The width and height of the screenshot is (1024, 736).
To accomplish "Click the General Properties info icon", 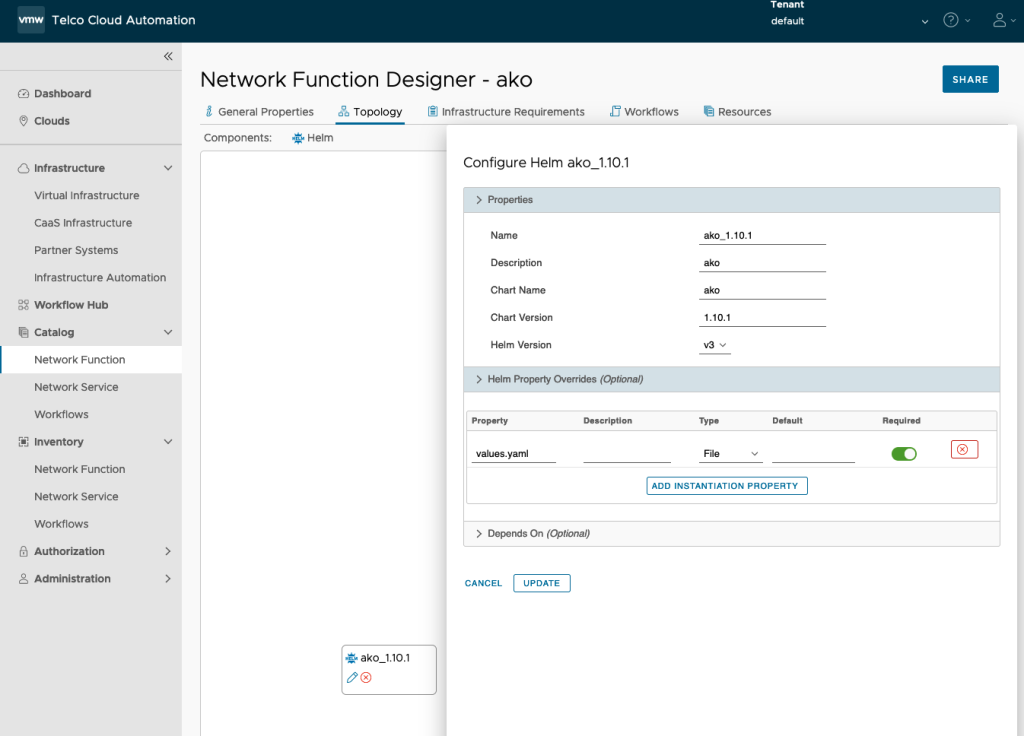I will [x=209, y=112].
